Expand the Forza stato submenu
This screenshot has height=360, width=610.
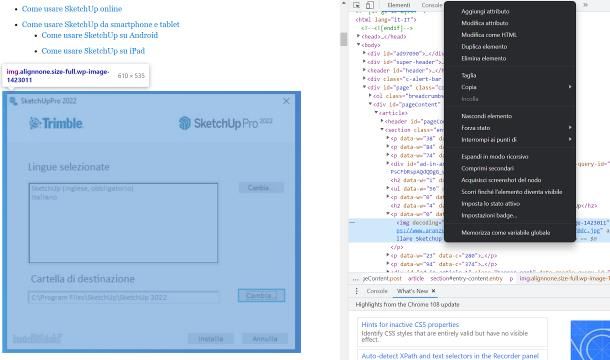pos(570,128)
